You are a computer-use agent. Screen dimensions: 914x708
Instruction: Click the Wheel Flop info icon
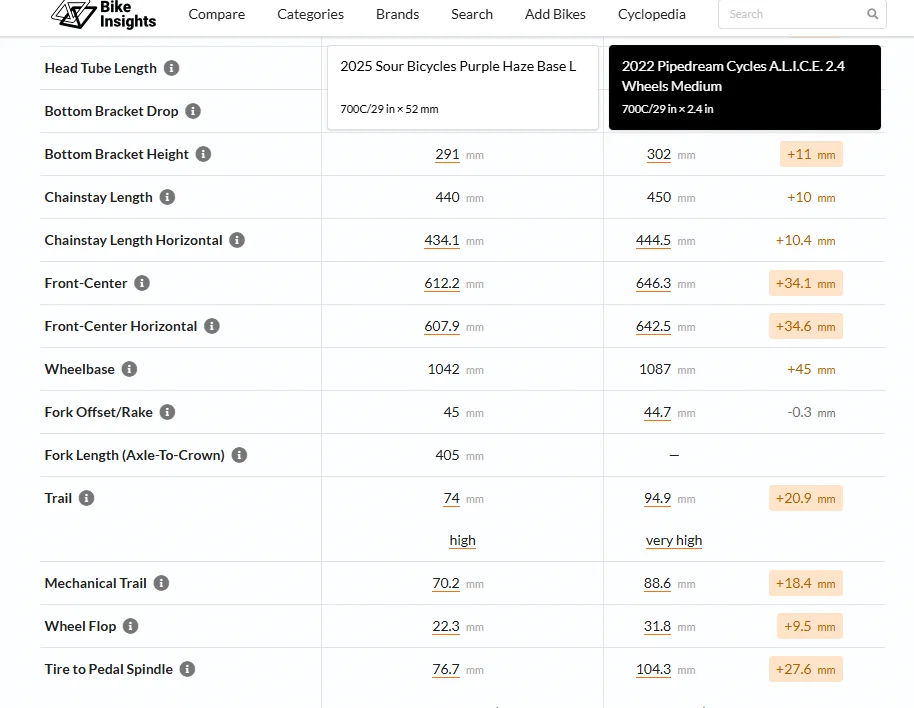click(x=131, y=626)
